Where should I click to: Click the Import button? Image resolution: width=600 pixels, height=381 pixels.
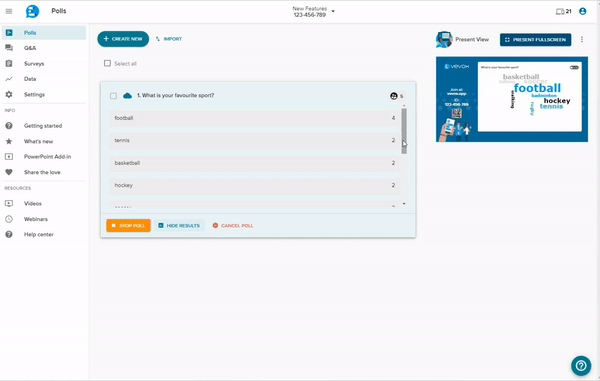coord(169,39)
